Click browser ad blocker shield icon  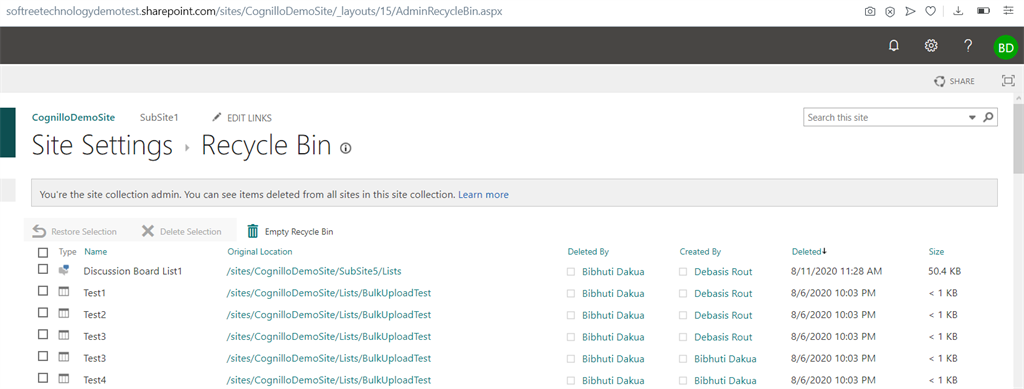click(x=890, y=12)
